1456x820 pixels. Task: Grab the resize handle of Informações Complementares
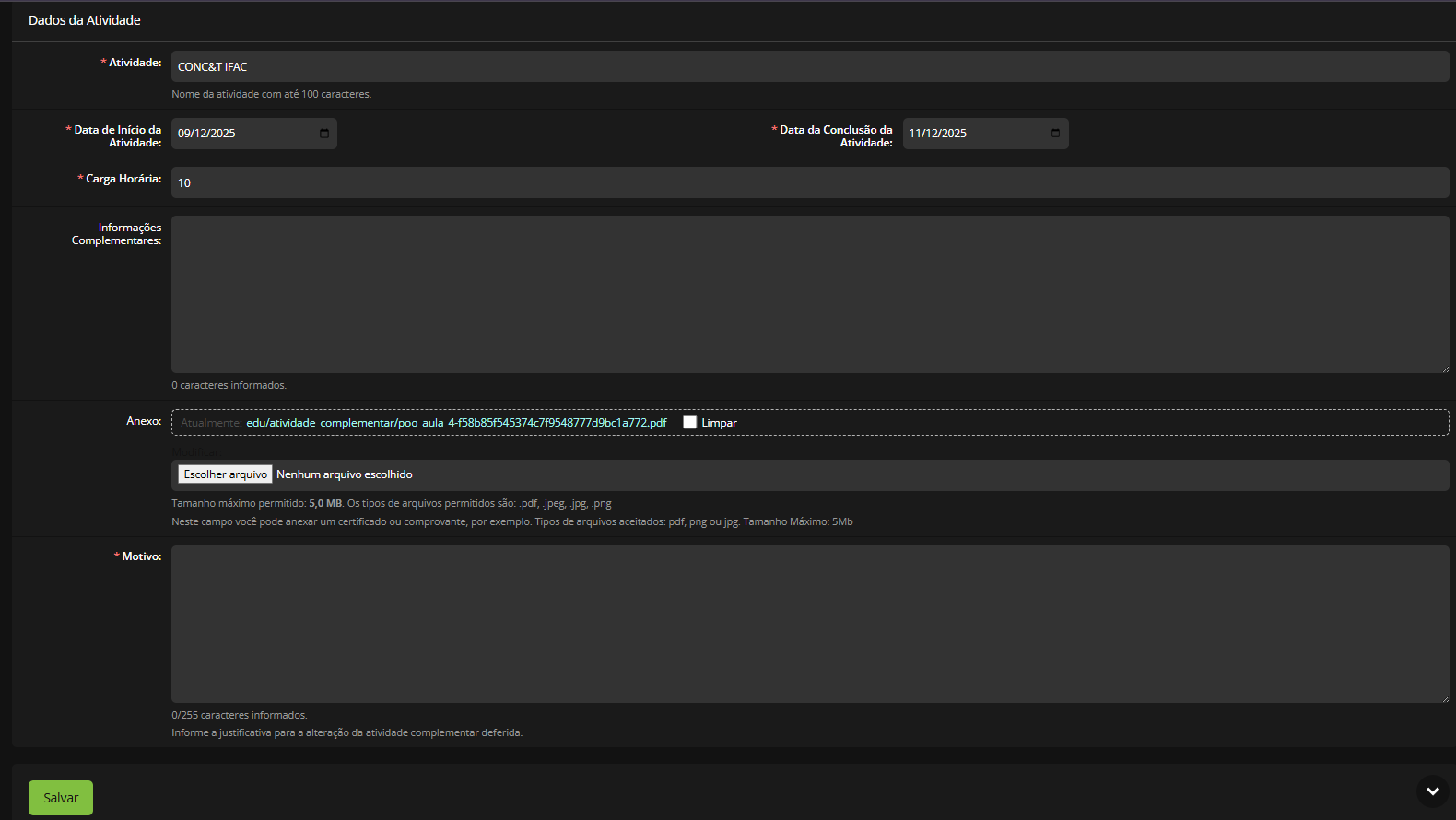click(1444, 369)
